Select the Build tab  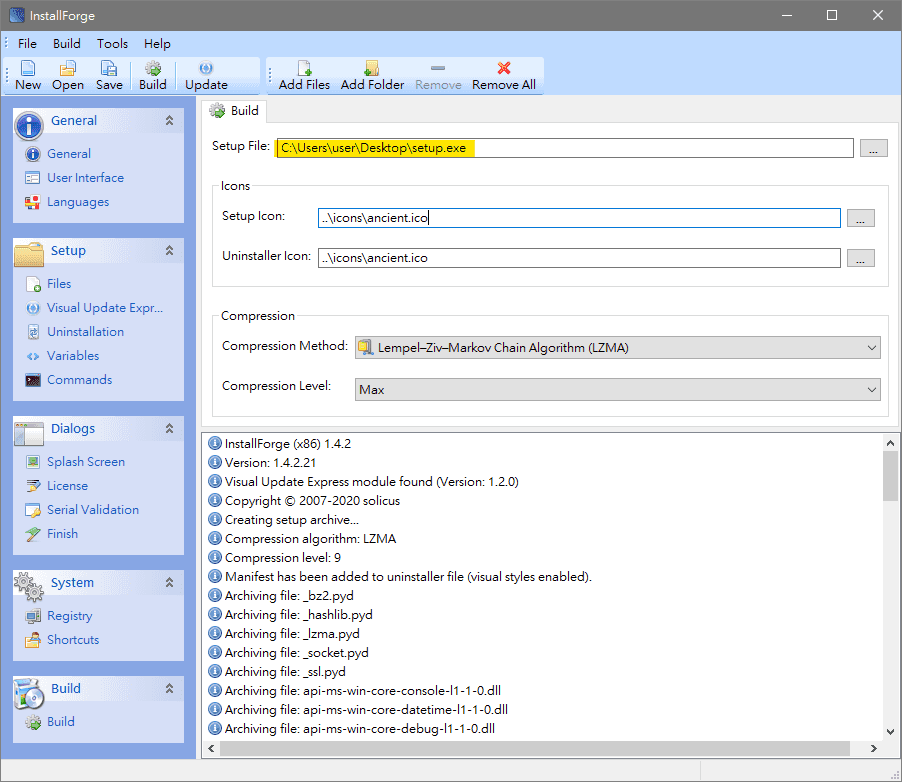[235, 110]
